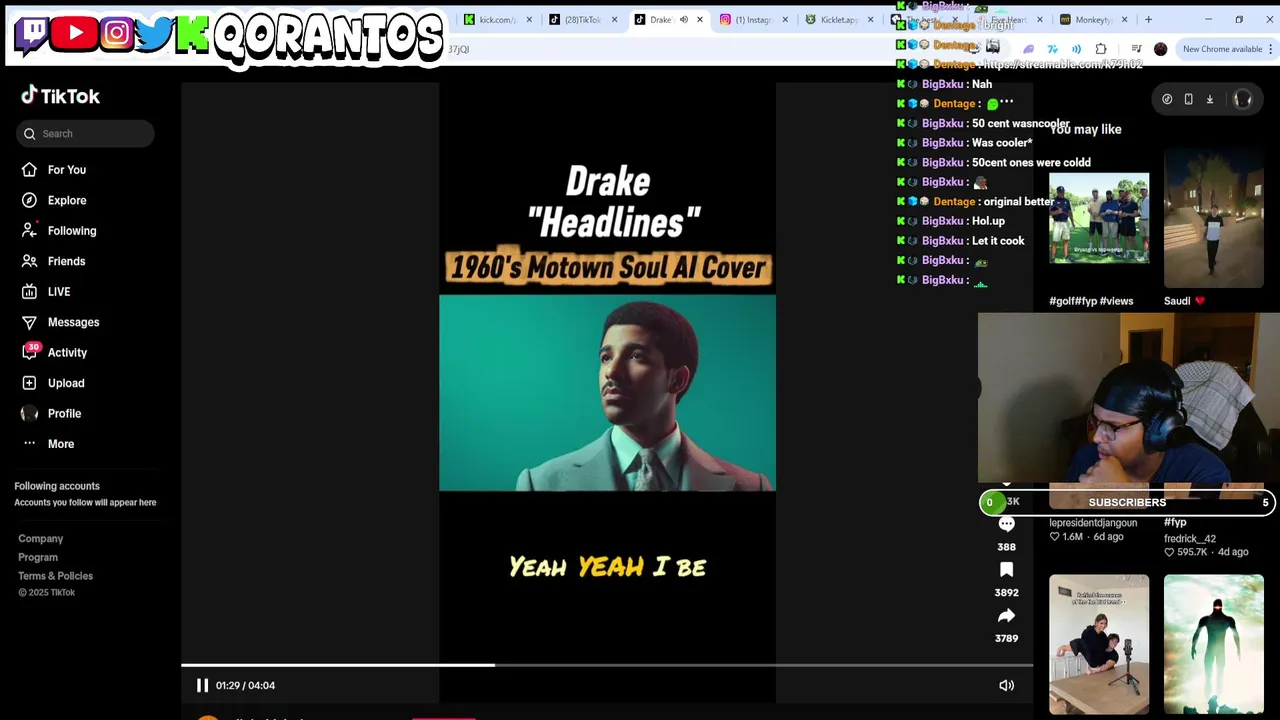Click the download desktop app icon
Image resolution: width=1280 pixels, height=720 pixels.
click(x=1209, y=99)
